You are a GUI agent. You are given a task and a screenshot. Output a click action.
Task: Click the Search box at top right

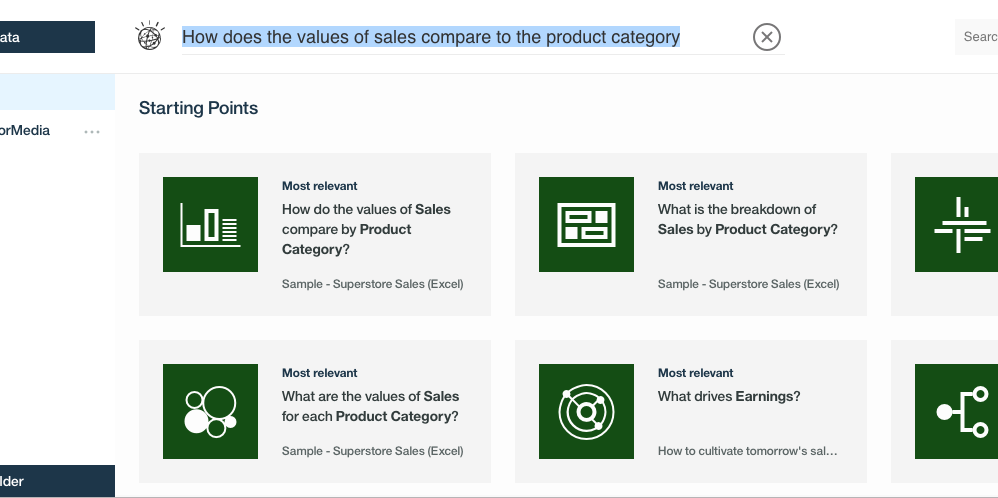point(976,37)
